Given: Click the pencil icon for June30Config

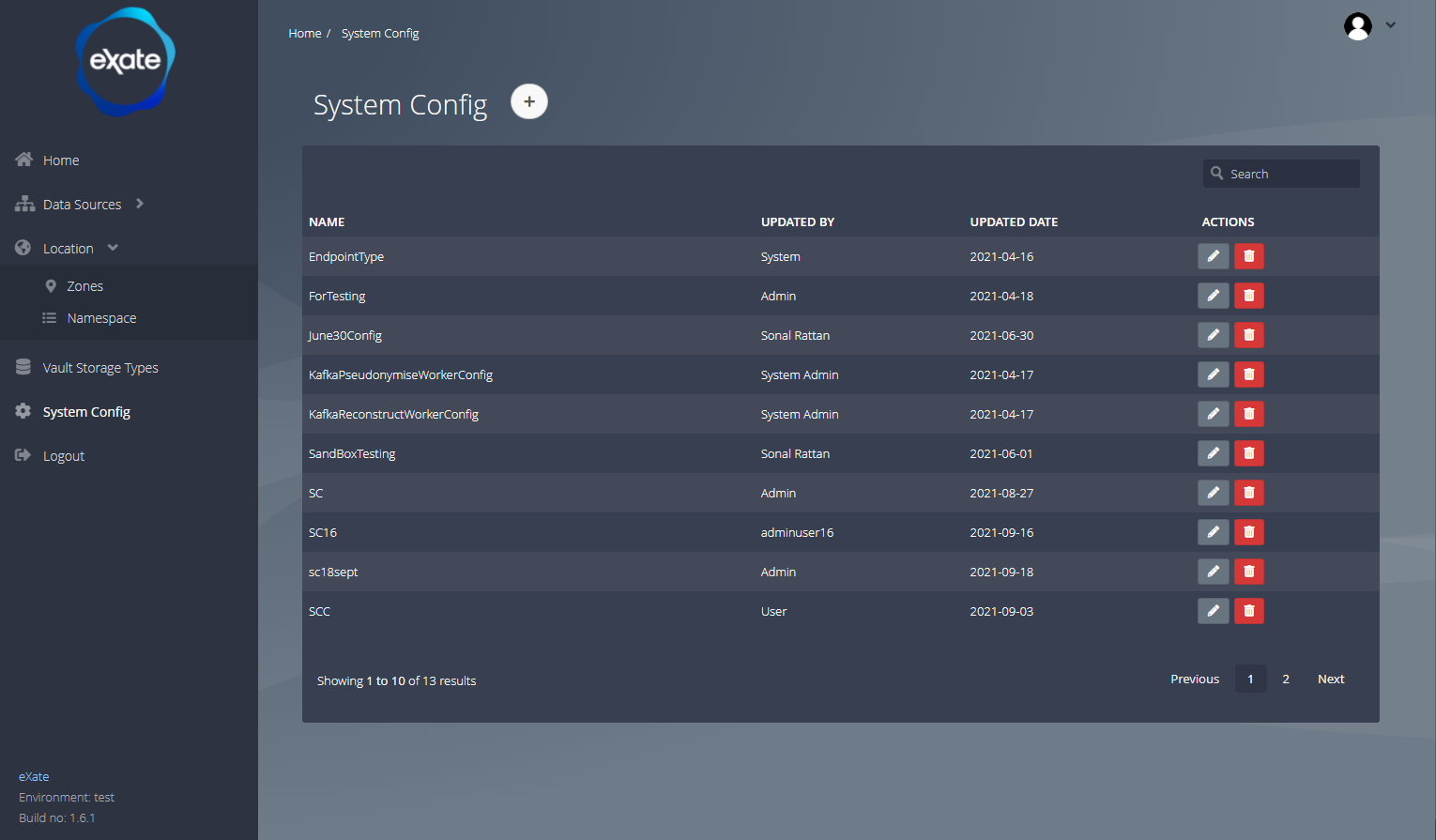Looking at the screenshot, I should 1213,335.
